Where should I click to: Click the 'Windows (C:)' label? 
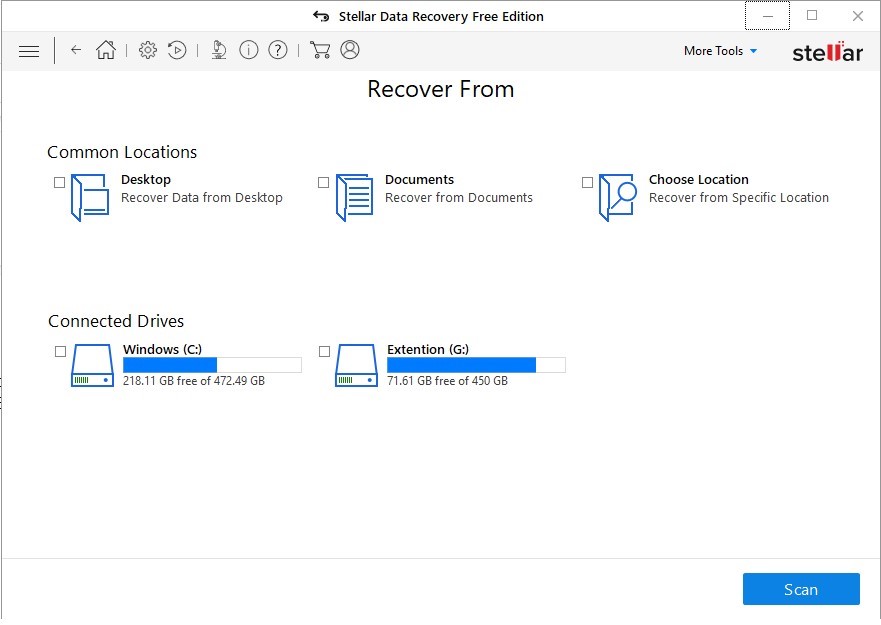pyautogui.click(x=162, y=350)
